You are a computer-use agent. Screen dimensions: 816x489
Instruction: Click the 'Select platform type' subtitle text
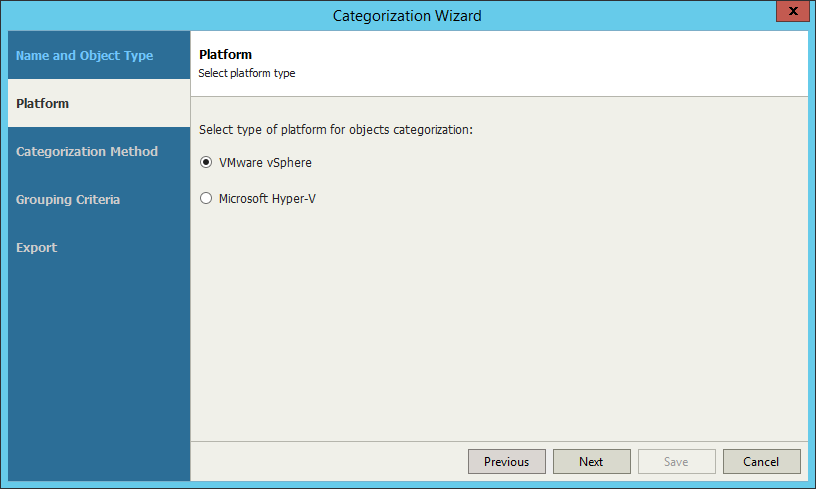coord(247,73)
